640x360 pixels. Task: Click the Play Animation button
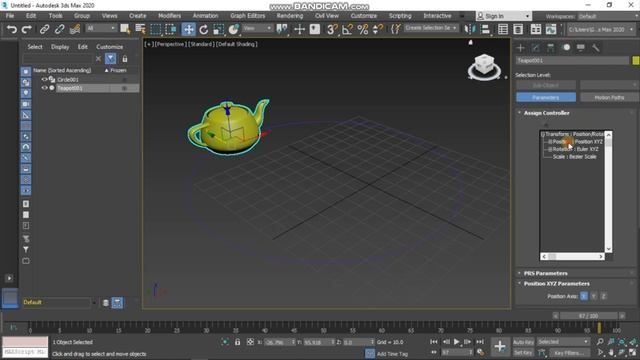(456, 342)
